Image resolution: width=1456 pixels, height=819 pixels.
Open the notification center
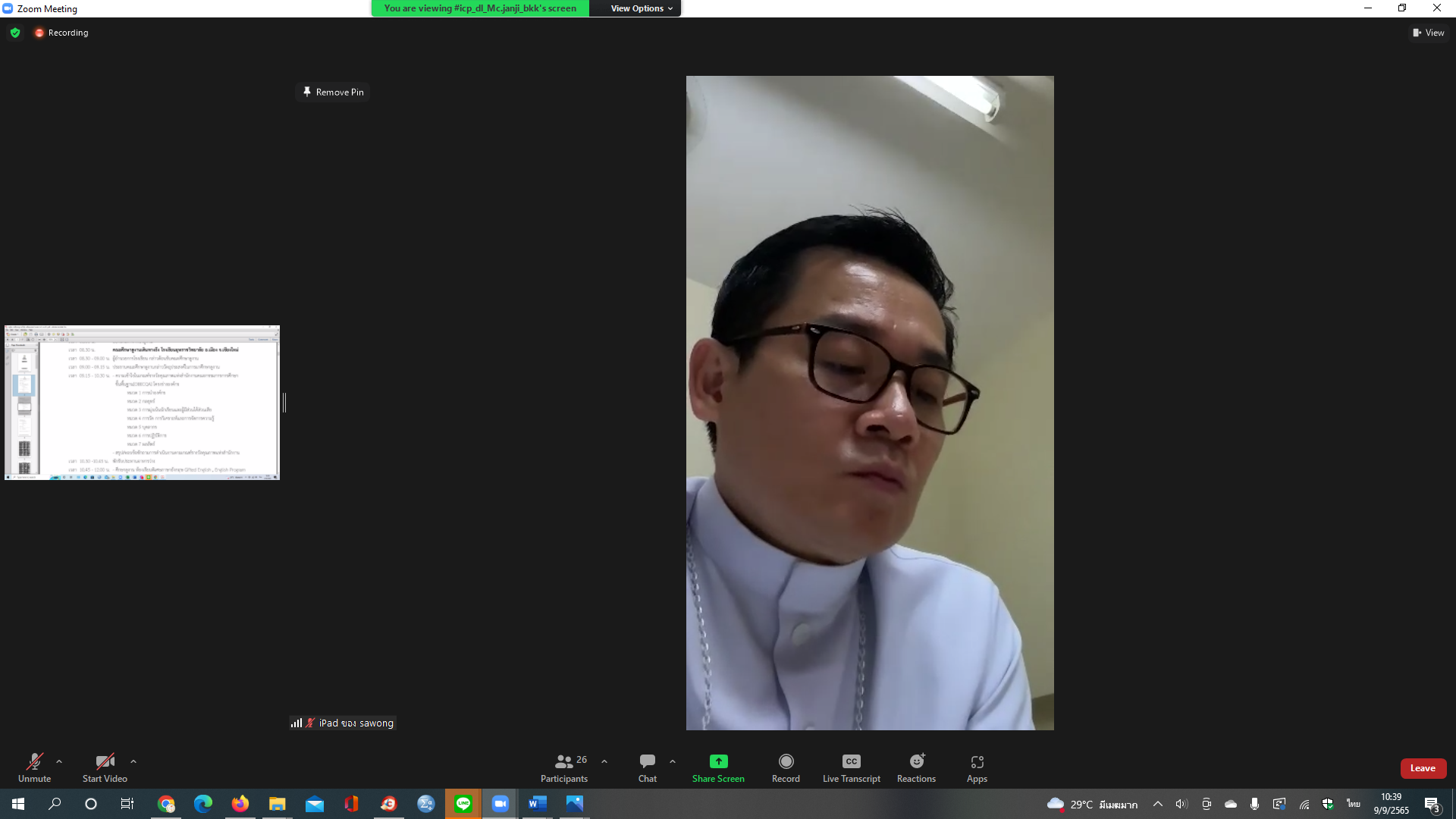coord(1432,804)
